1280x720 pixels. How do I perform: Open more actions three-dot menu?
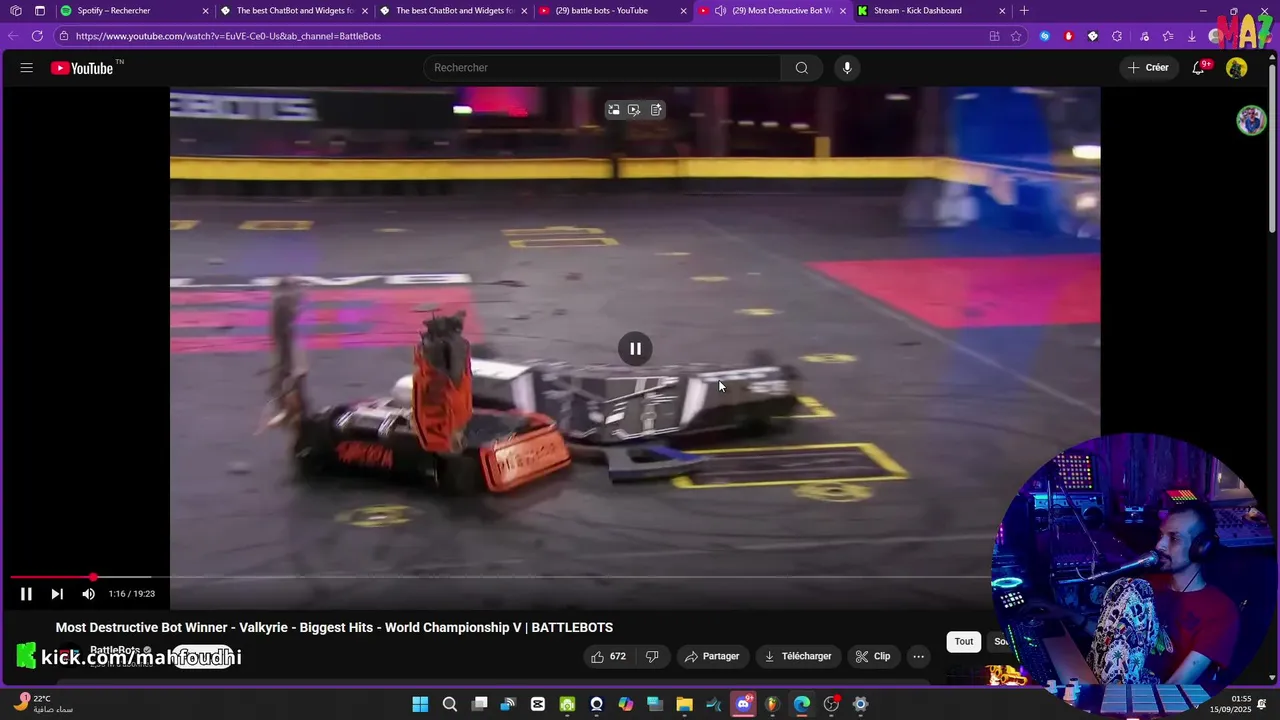click(918, 656)
